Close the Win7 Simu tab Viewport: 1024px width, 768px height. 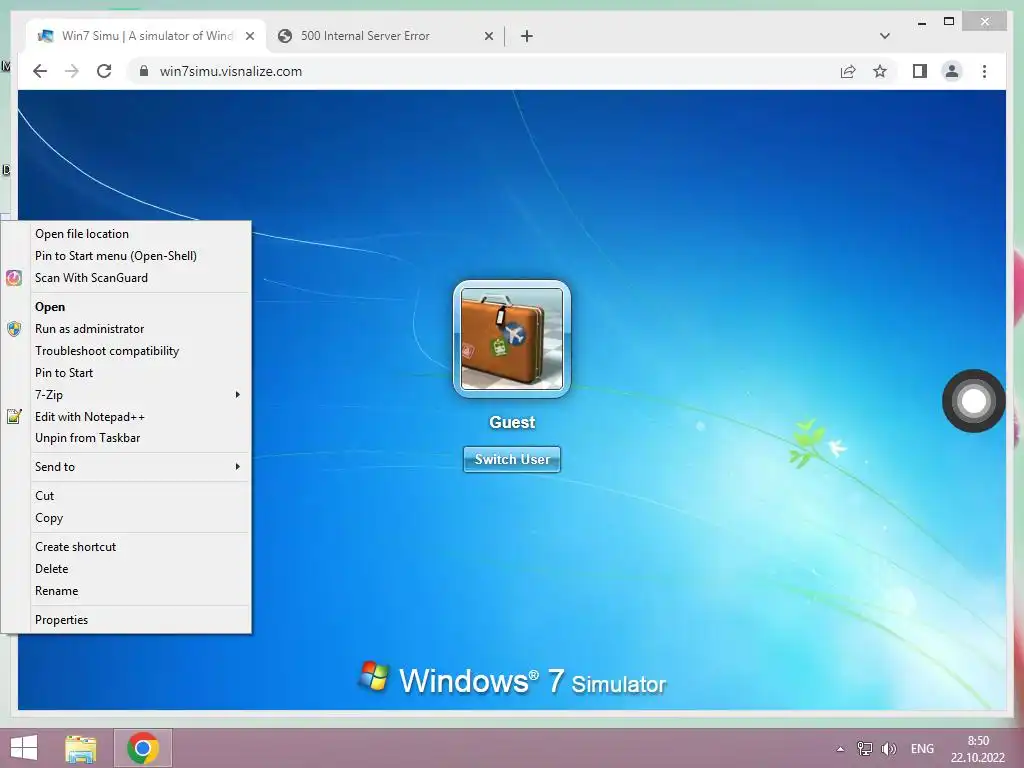(249, 36)
